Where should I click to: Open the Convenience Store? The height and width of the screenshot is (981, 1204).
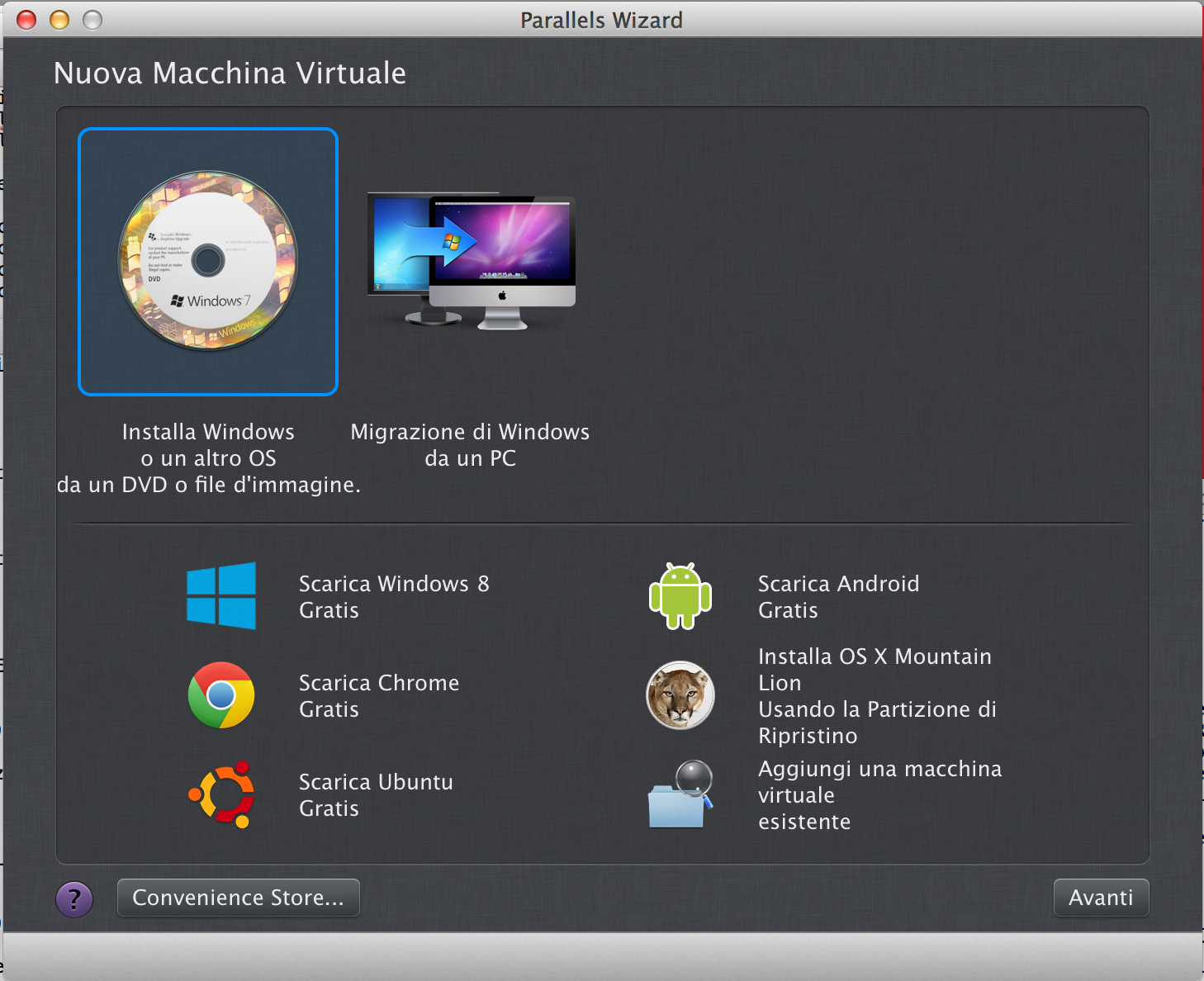click(238, 898)
